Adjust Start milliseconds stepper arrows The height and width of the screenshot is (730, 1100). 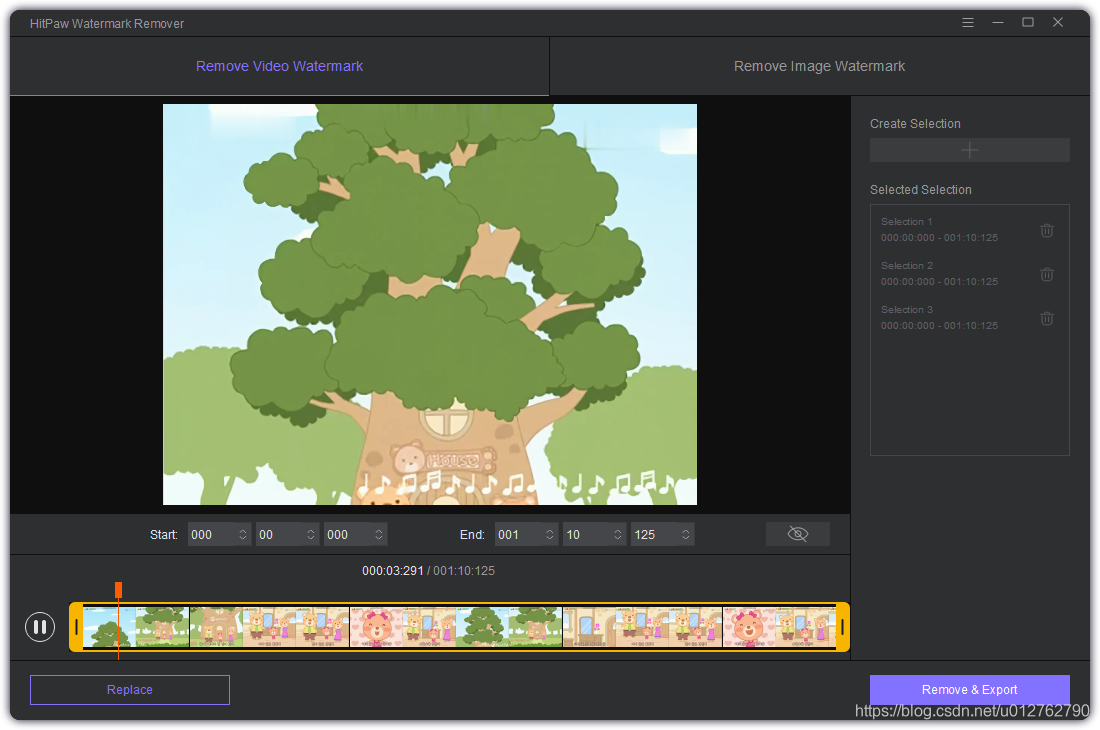(379, 534)
